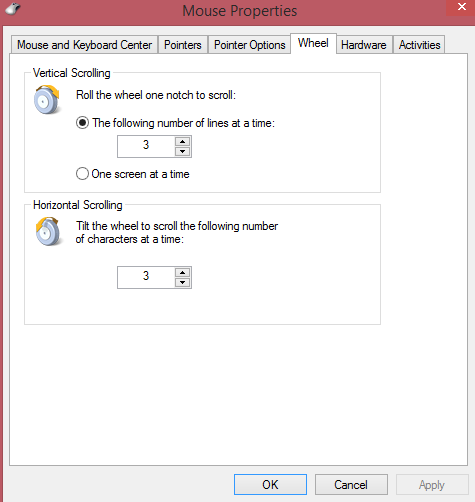Click the 'Tilt the wheel to scroll' description text
Image resolution: width=475 pixels, height=502 pixels.
point(177,232)
